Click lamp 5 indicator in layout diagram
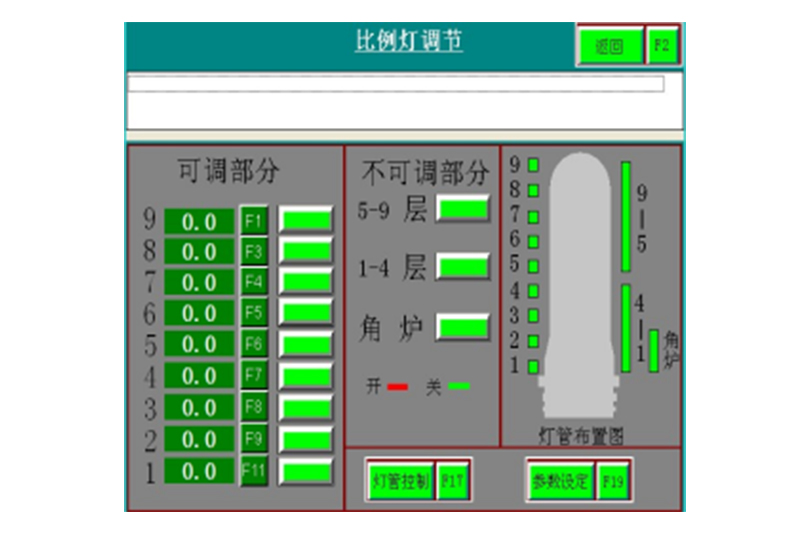 pyautogui.click(x=533, y=266)
